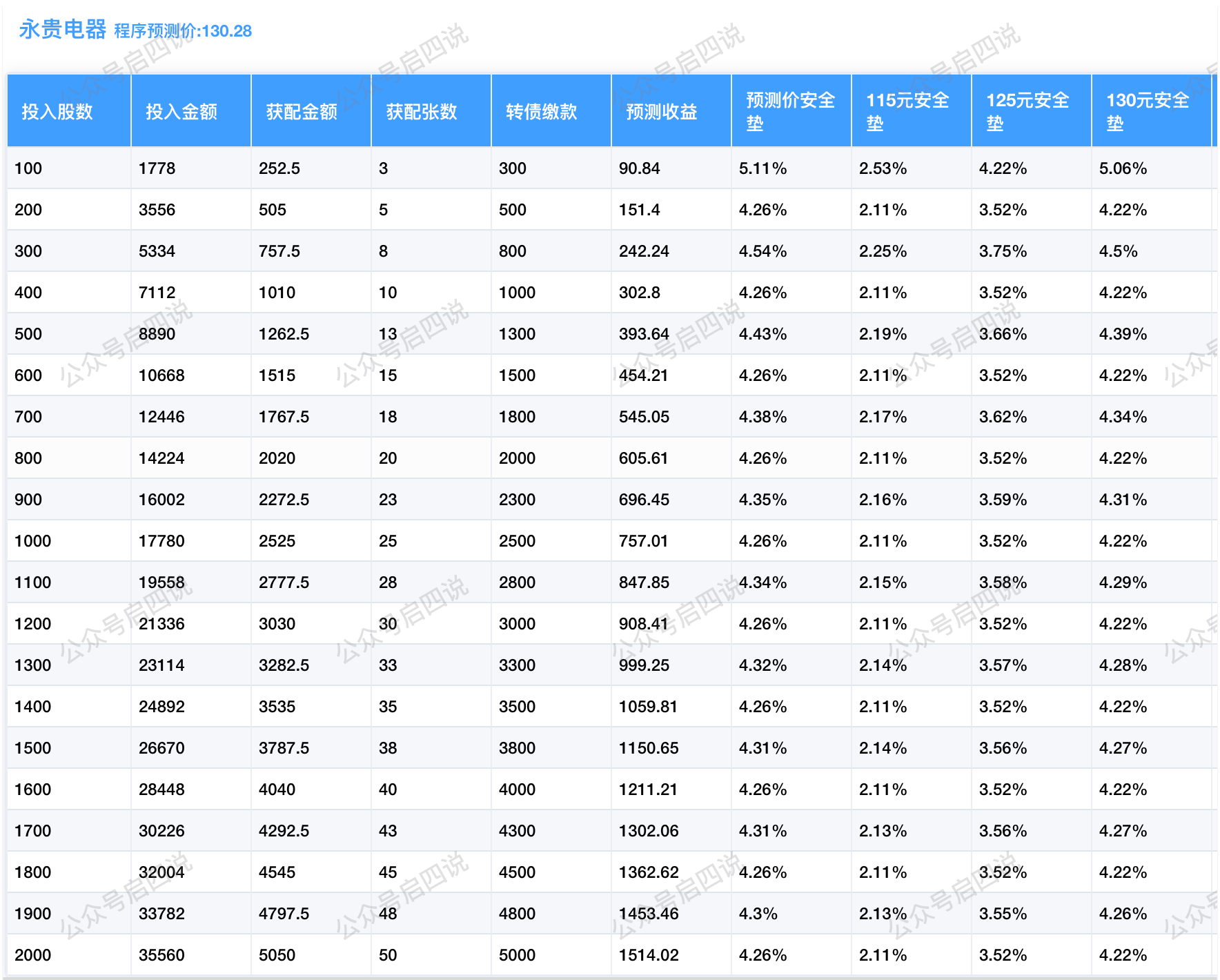
Task: Click the 1514.02 predicted profit cell
Action: tap(649, 955)
